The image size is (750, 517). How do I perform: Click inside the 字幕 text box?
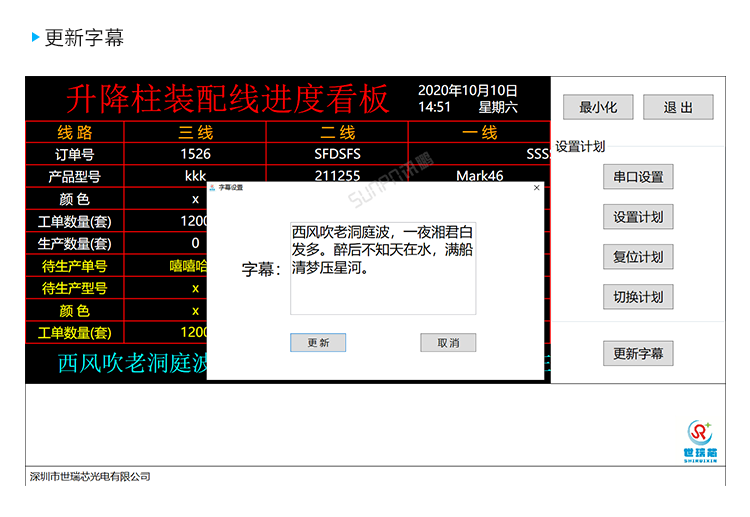click(383, 268)
